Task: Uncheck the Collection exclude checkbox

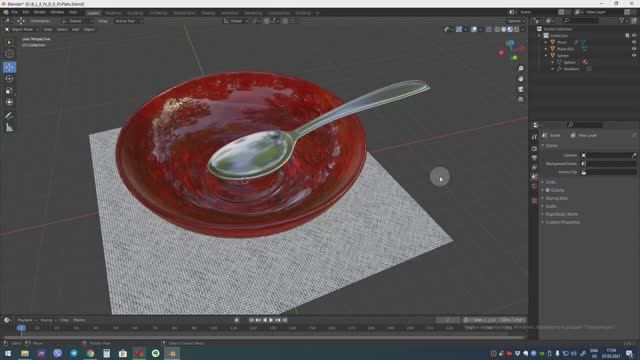Action: 627,36
